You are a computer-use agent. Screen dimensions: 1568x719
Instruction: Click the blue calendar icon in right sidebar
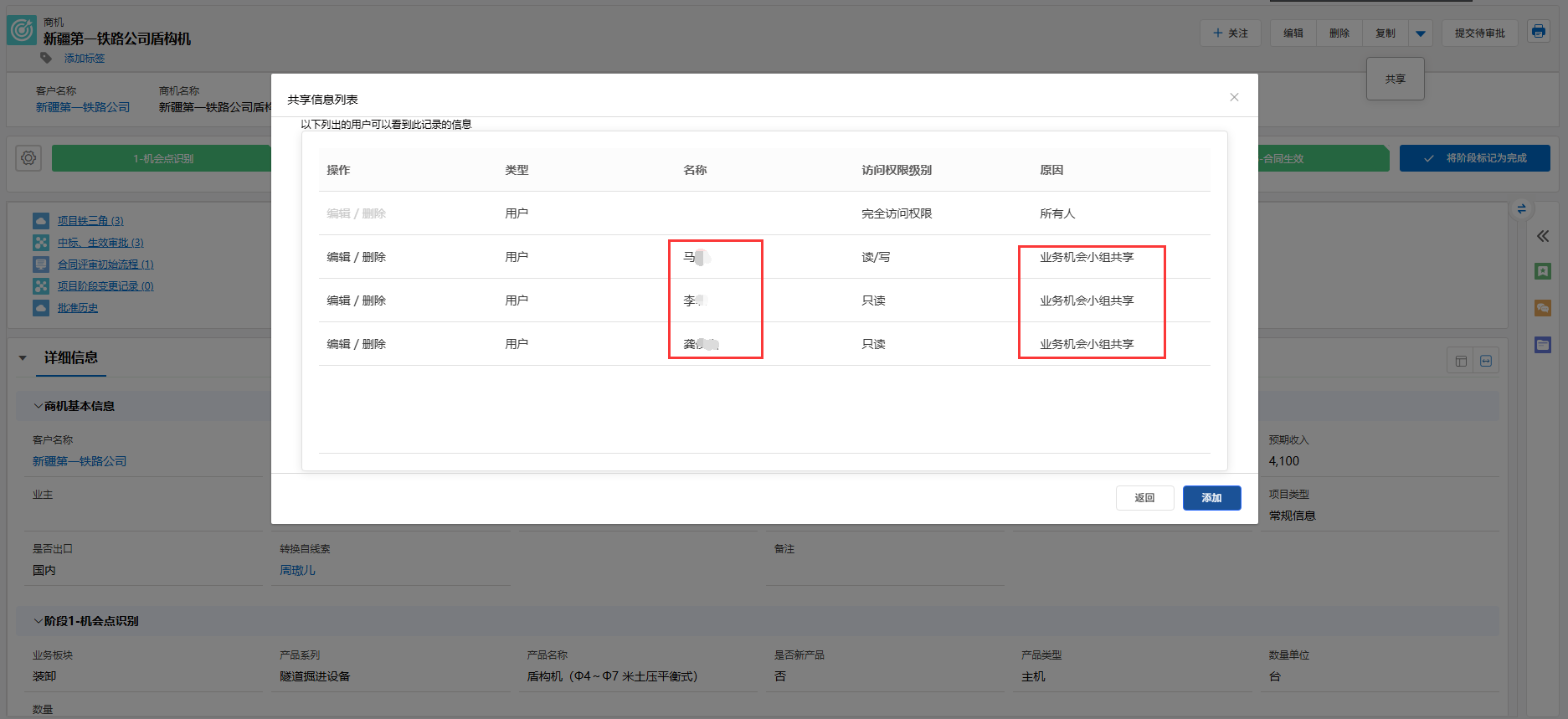pos(1542,345)
